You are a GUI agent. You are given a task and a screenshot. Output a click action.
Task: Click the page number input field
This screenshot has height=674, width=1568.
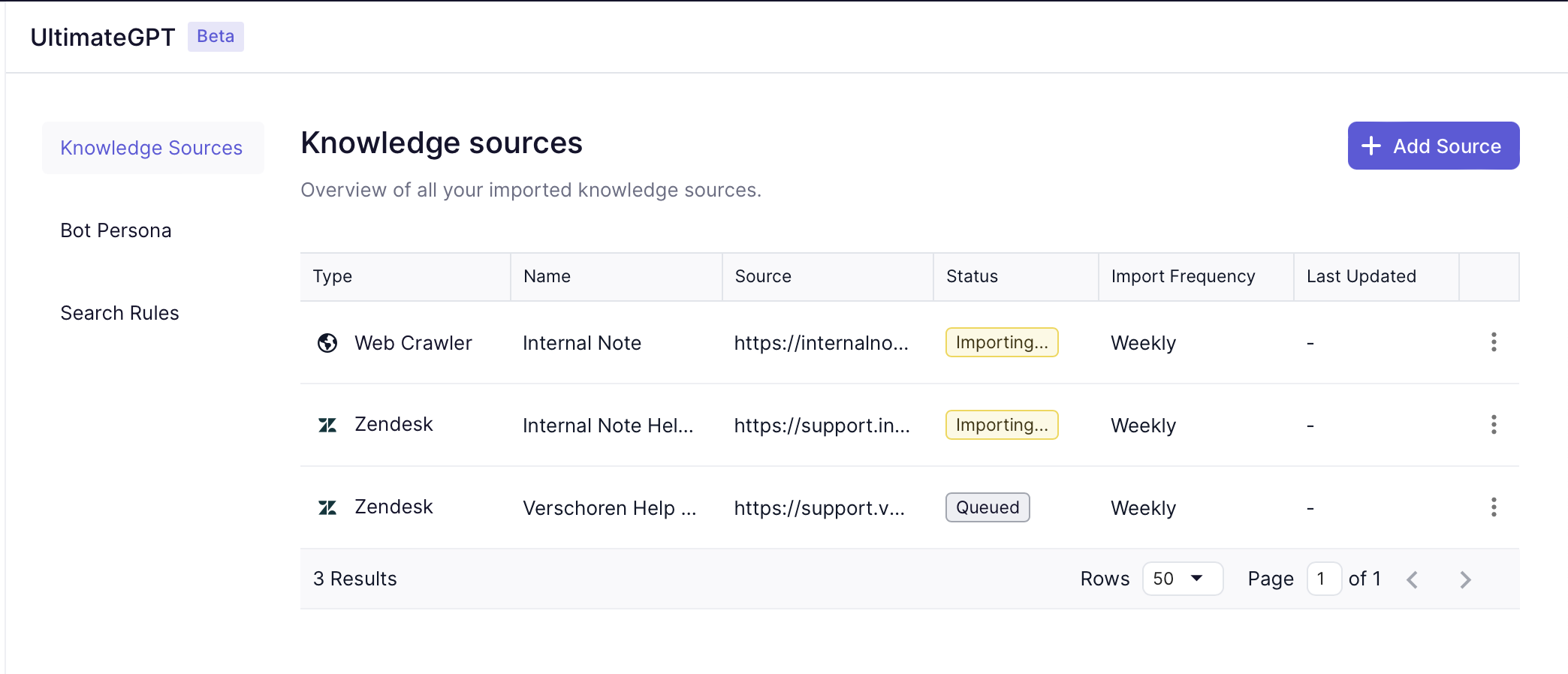[x=1323, y=579]
